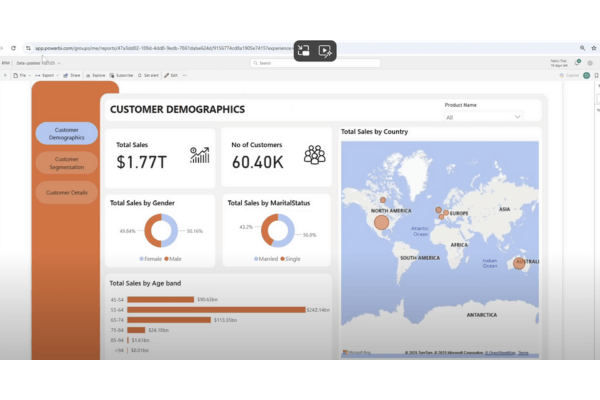Click the Fabric Trial days left text
Image resolution: width=600 pixels, height=400 pixels.
(x=559, y=63)
